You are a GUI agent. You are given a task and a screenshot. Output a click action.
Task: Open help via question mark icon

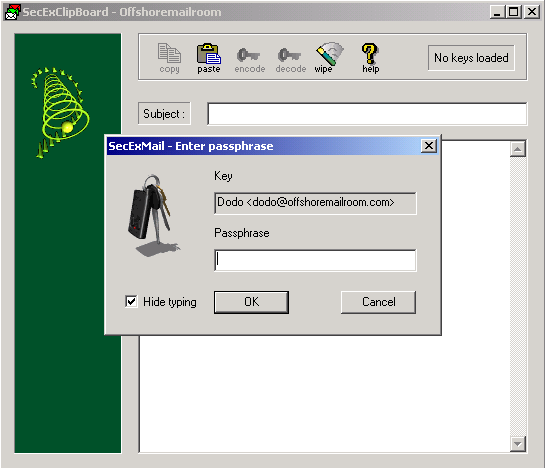click(x=370, y=58)
